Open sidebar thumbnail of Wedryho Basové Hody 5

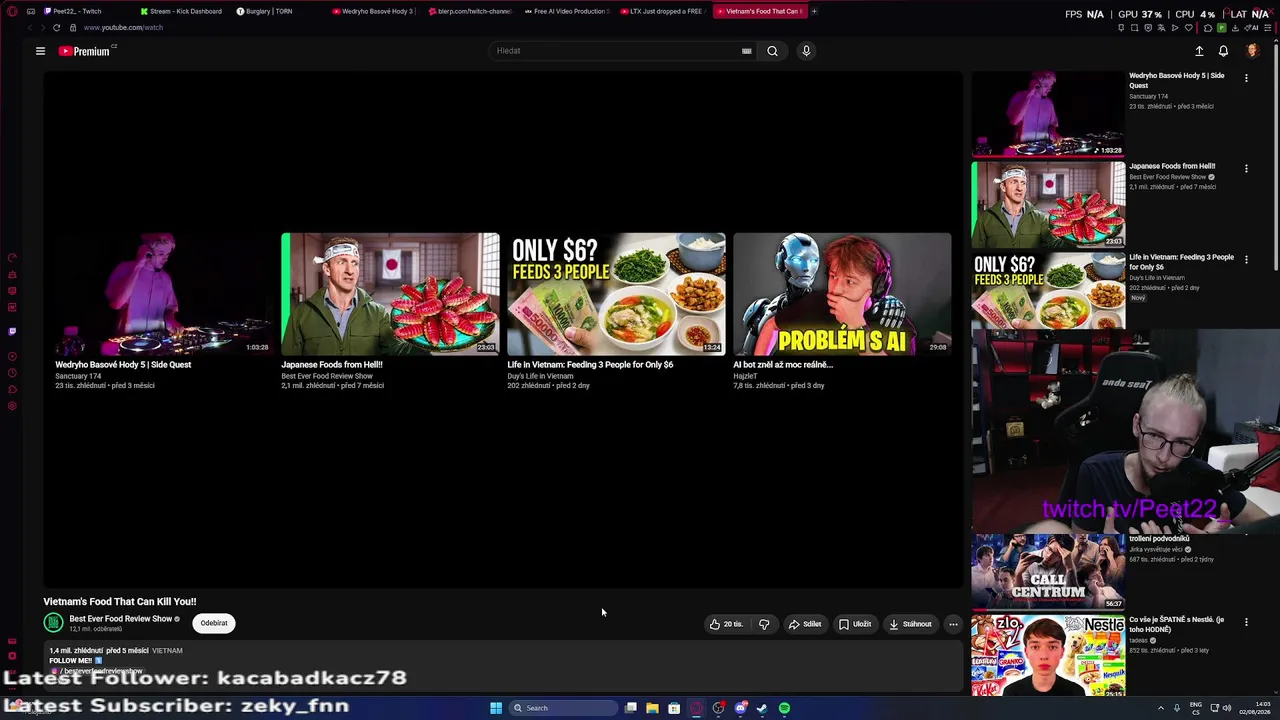click(x=1048, y=114)
